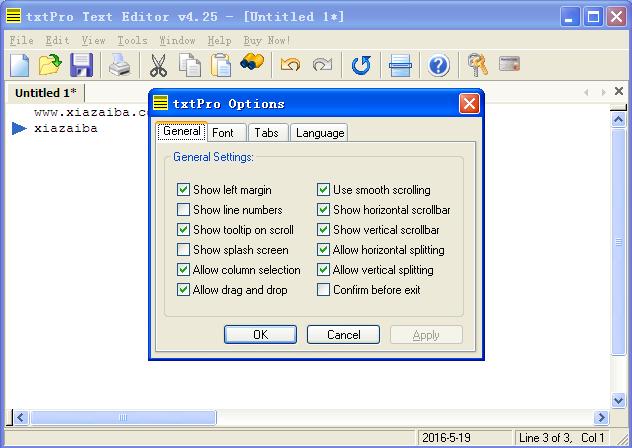Click the Save floppy disk icon
Screen dimensions: 632x448
pyautogui.click(x=81, y=65)
